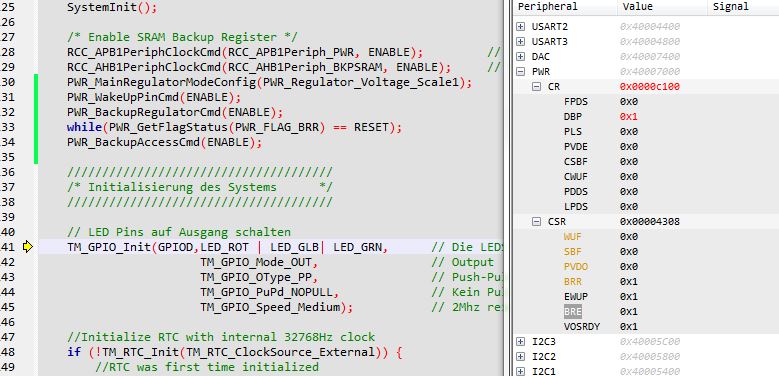Expand the USART2 peripheral node
Viewport: 779px width, 376px height.
point(520,27)
